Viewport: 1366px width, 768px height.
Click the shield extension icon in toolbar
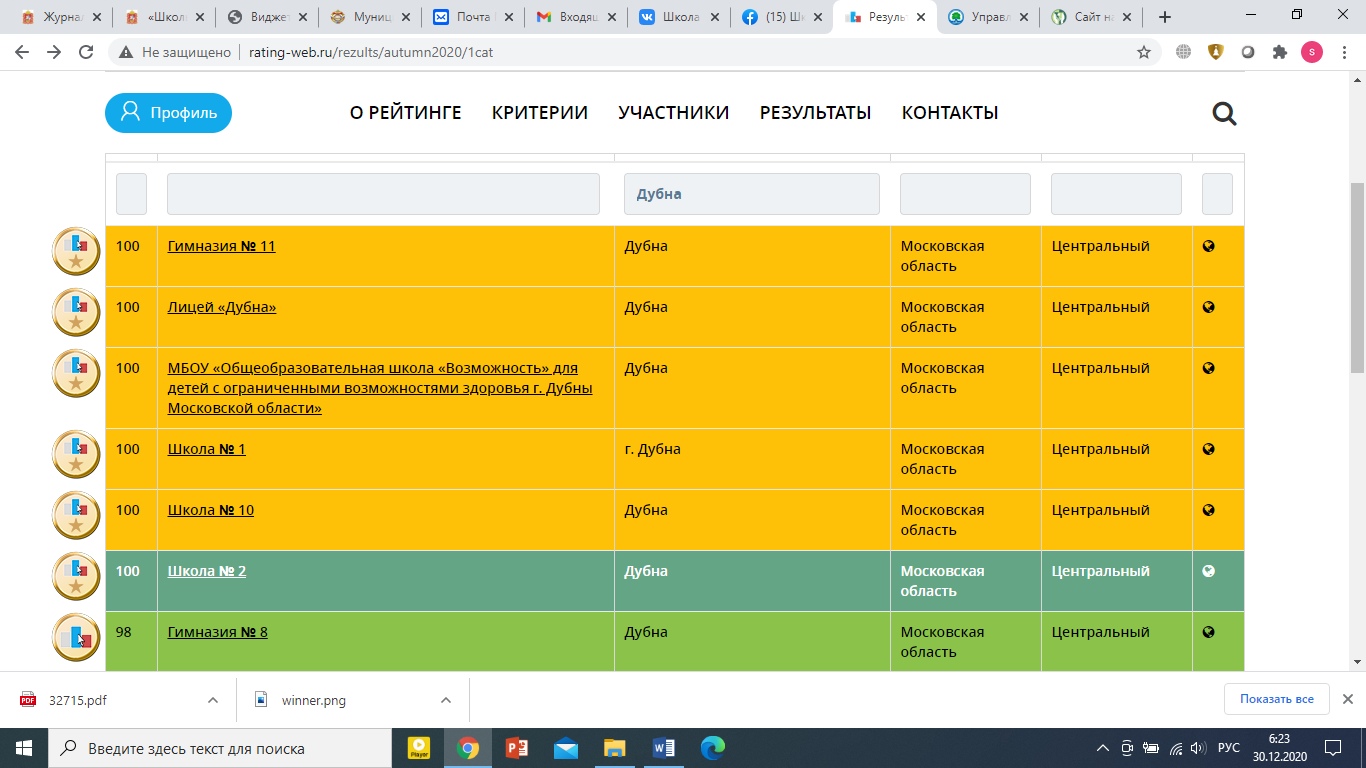click(x=1215, y=52)
